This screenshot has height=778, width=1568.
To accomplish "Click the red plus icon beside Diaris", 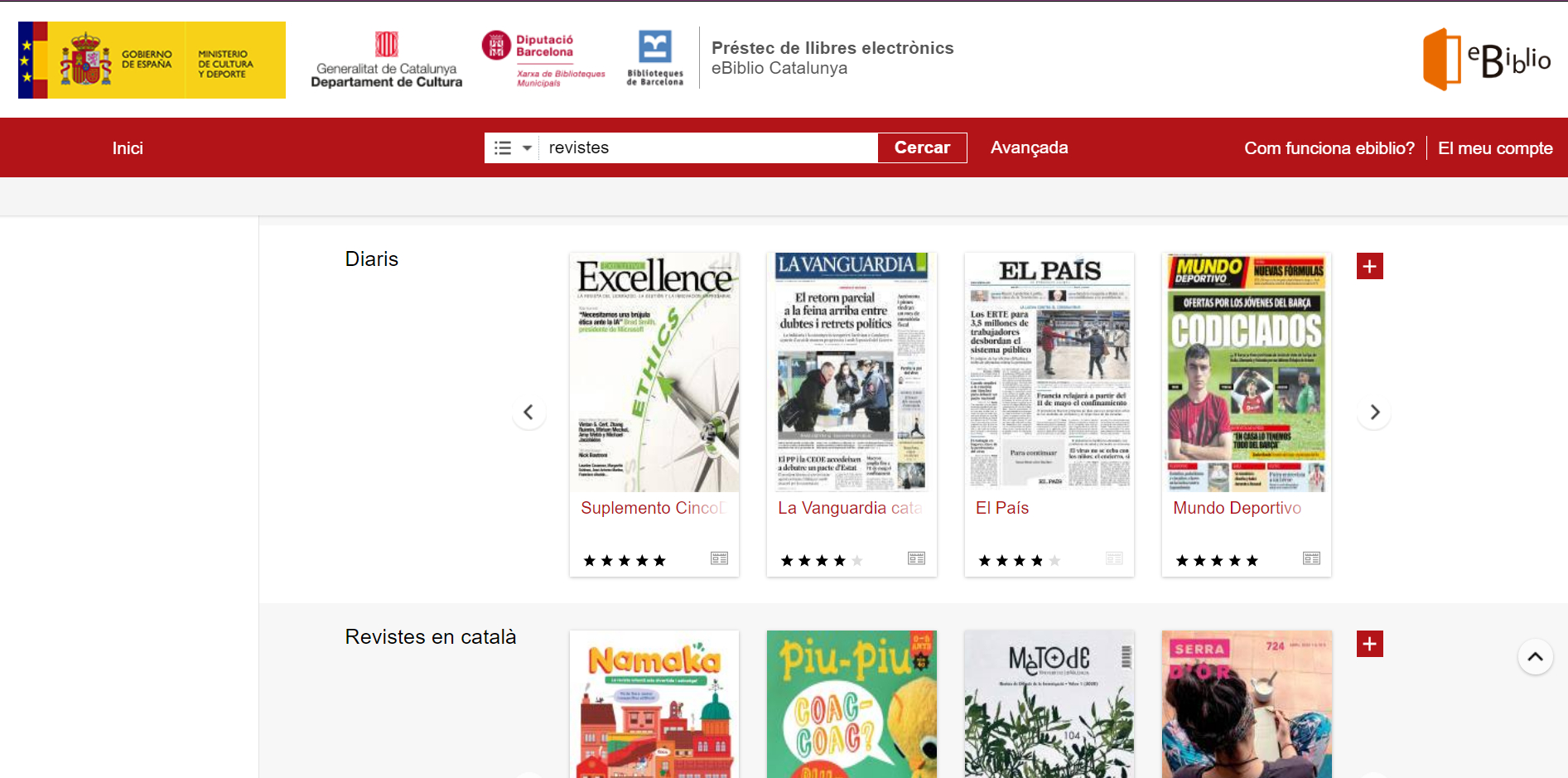I will coord(1369,266).
